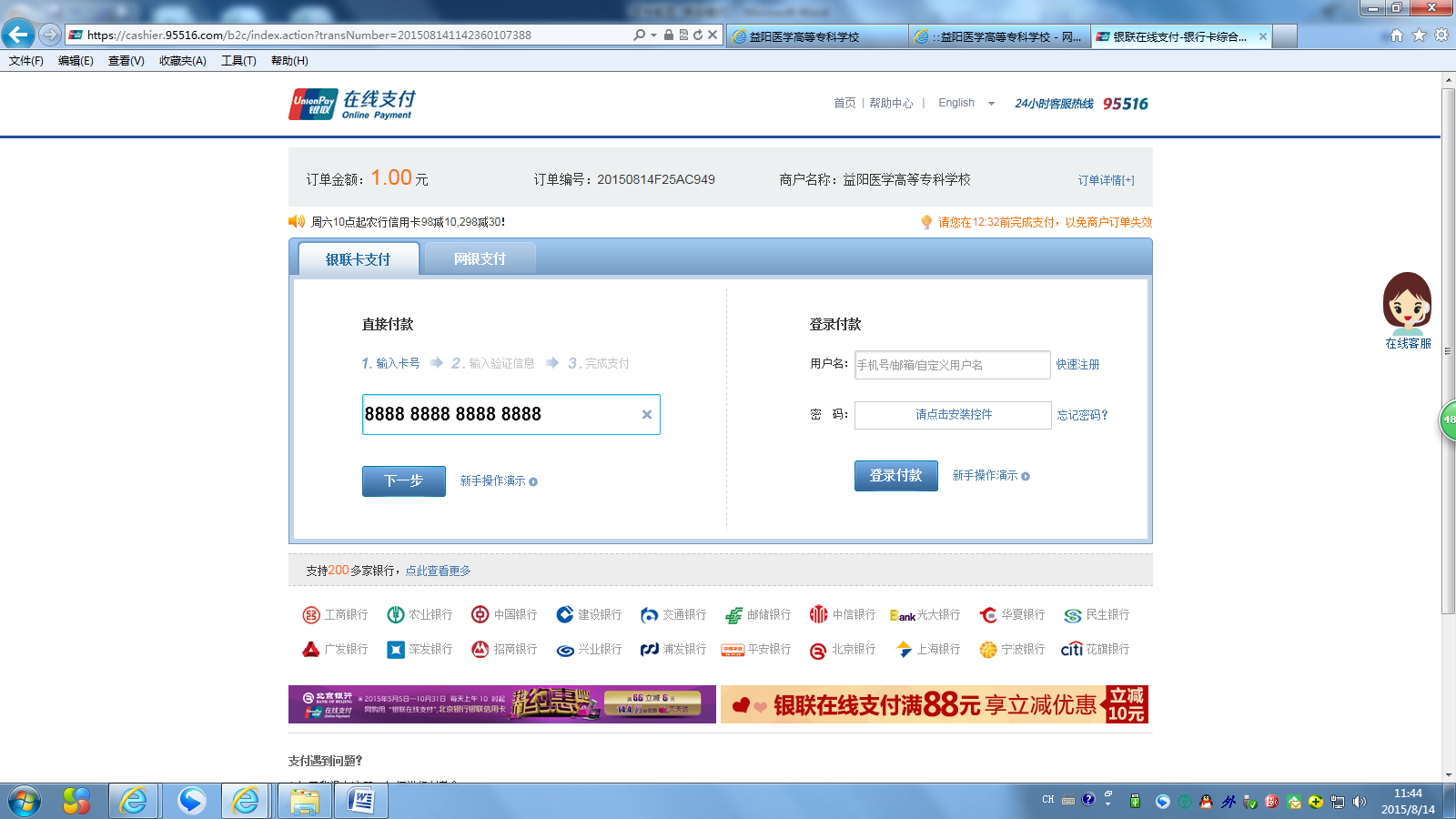The image size is (1456, 819).
Task: Click the IE refresh page icon
Action: click(x=698, y=35)
